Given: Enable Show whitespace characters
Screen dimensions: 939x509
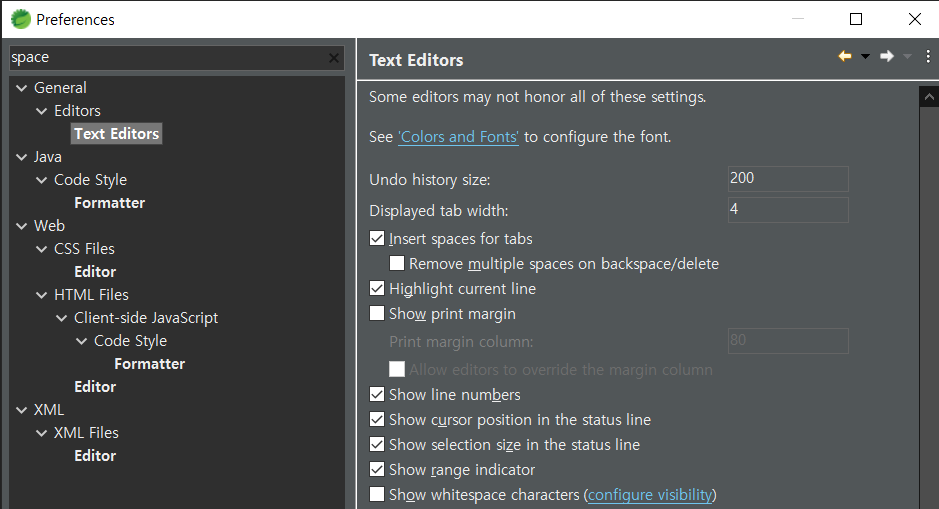Looking at the screenshot, I should tap(377, 495).
